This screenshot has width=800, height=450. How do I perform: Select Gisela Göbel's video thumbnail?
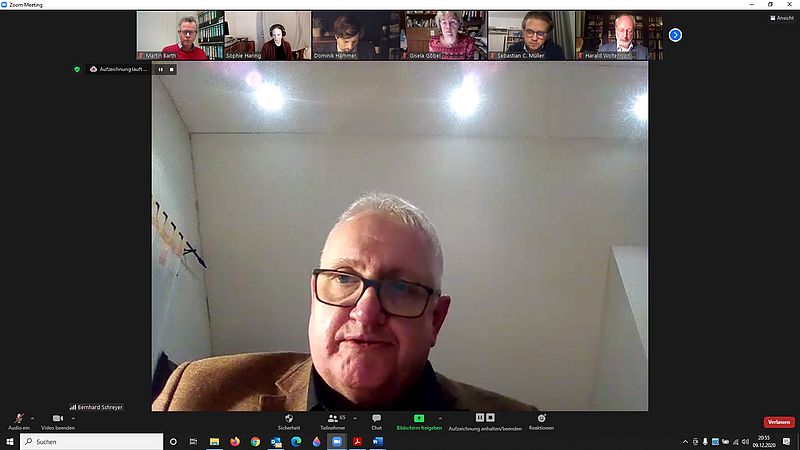[x=444, y=36]
